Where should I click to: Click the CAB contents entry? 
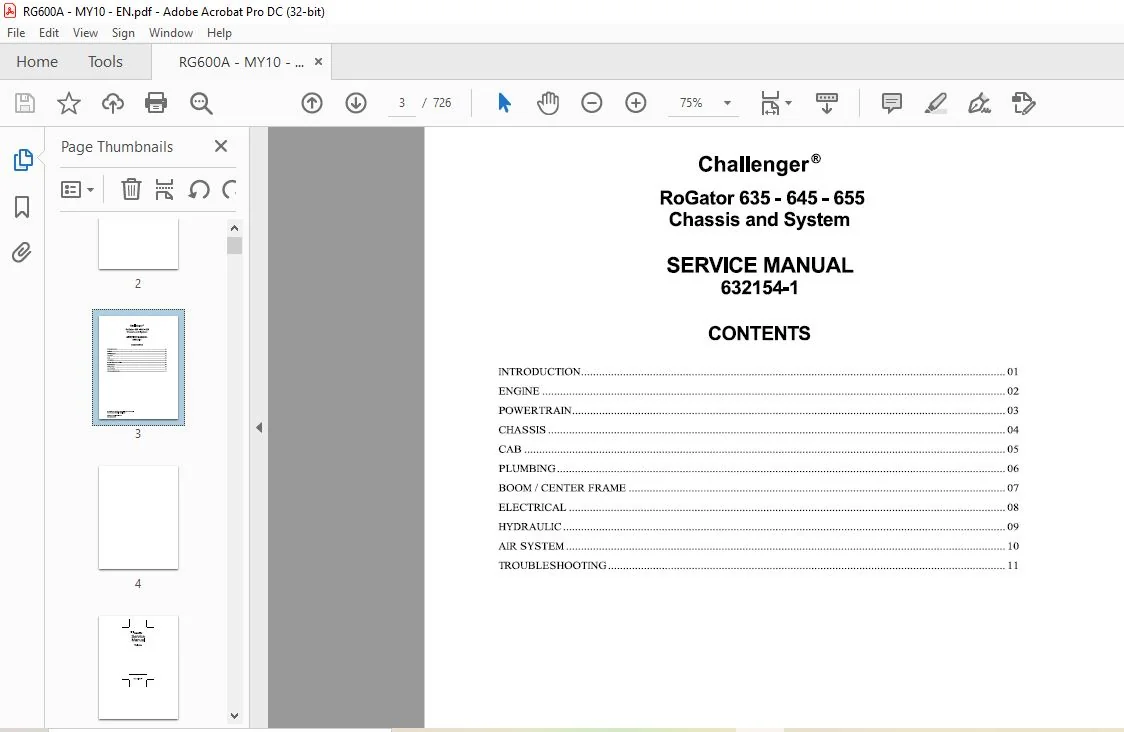click(x=758, y=450)
